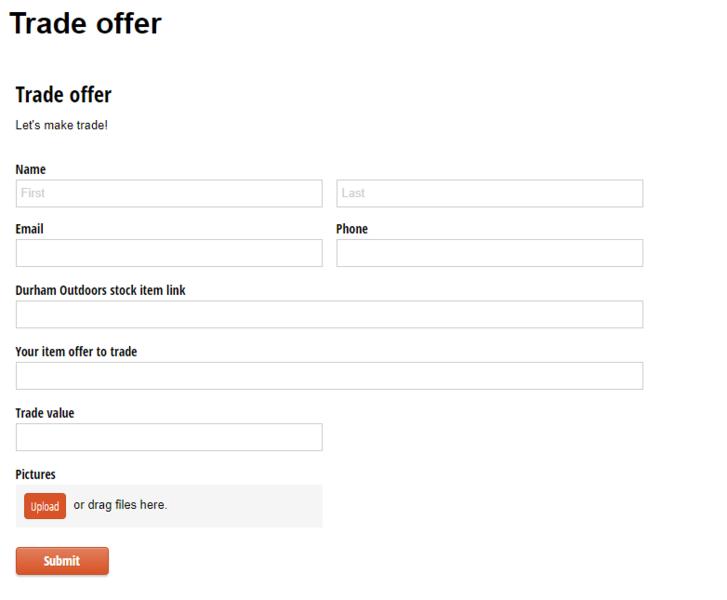Click the 'Durham Outdoors stock item link' label
Image resolution: width=727 pixels, height=600 pixels.
point(100,290)
